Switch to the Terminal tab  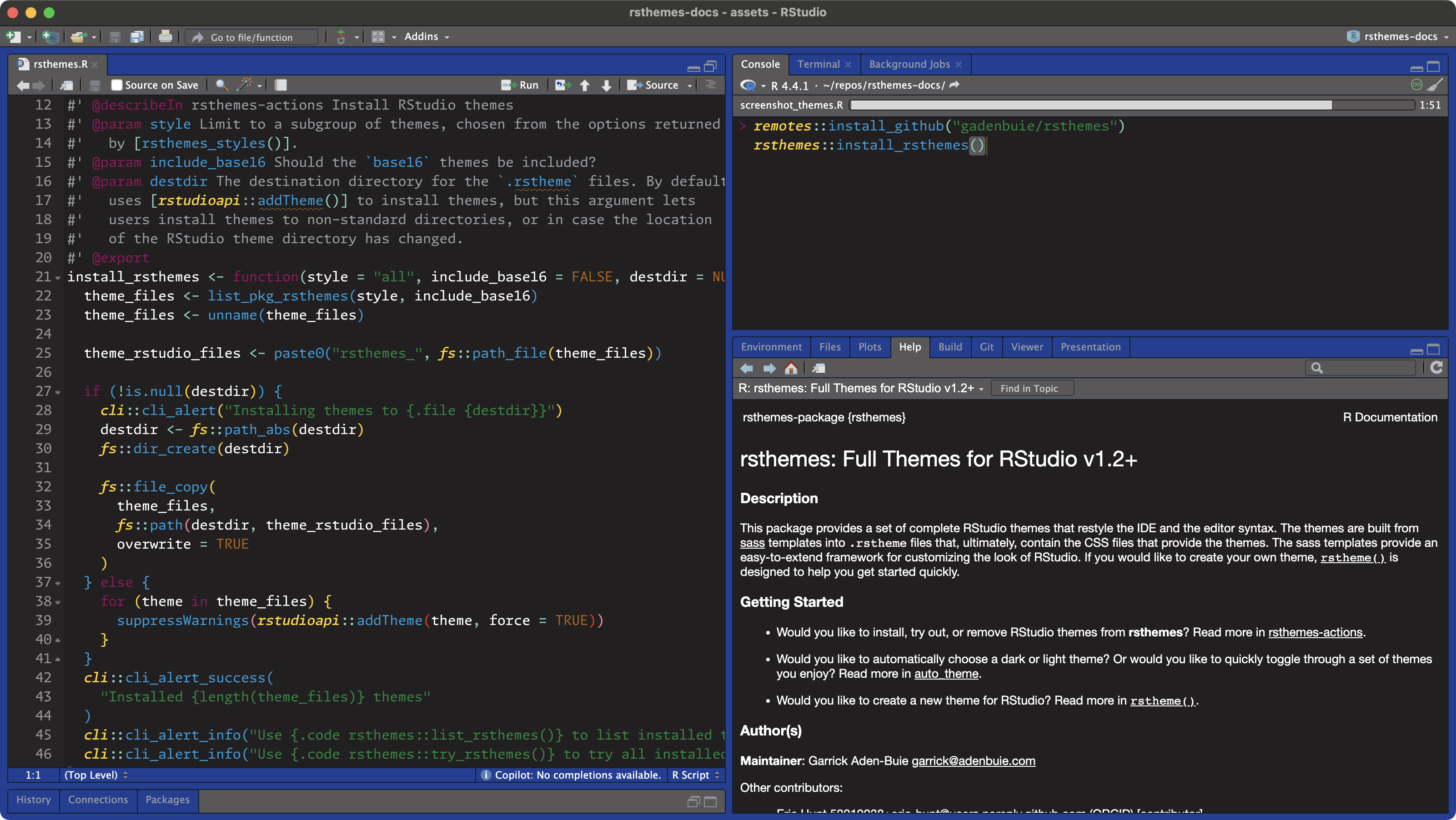click(818, 65)
